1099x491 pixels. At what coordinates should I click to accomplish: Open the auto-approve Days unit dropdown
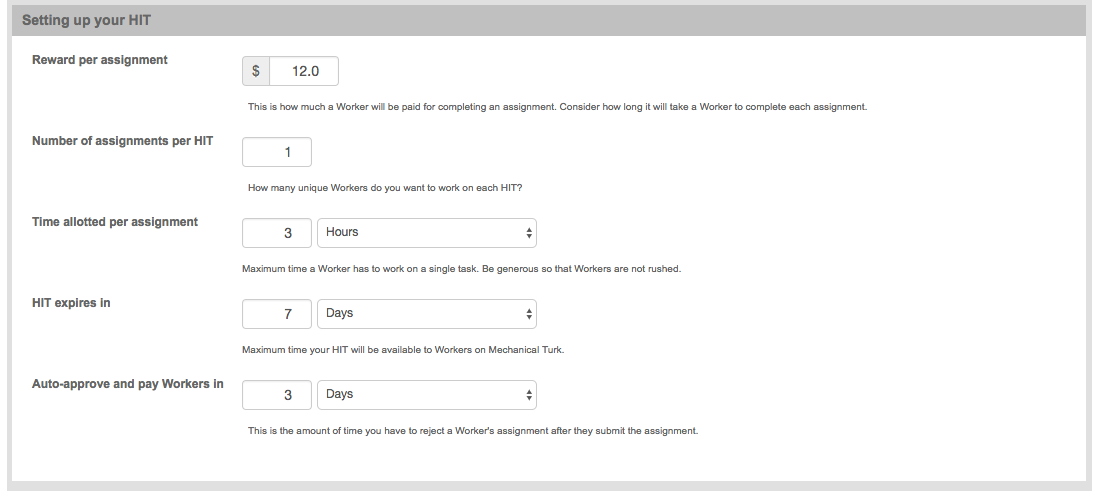pyautogui.click(x=427, y=395)
